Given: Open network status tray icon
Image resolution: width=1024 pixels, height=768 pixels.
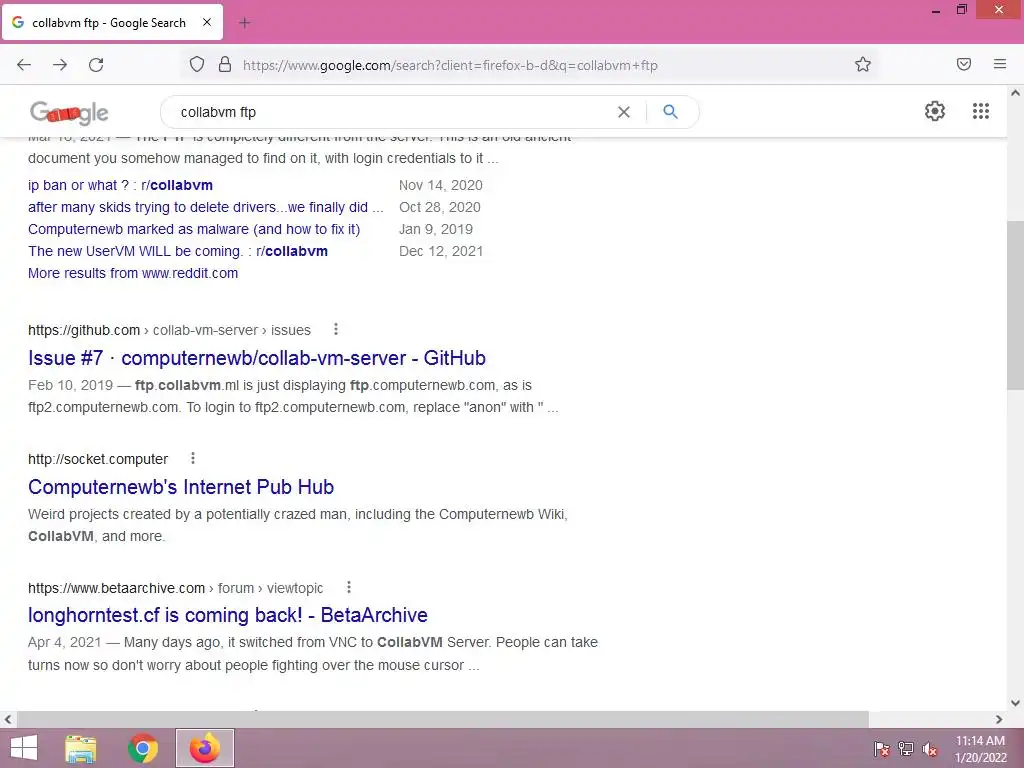Looking at the screenshot, I should (906, 749).
